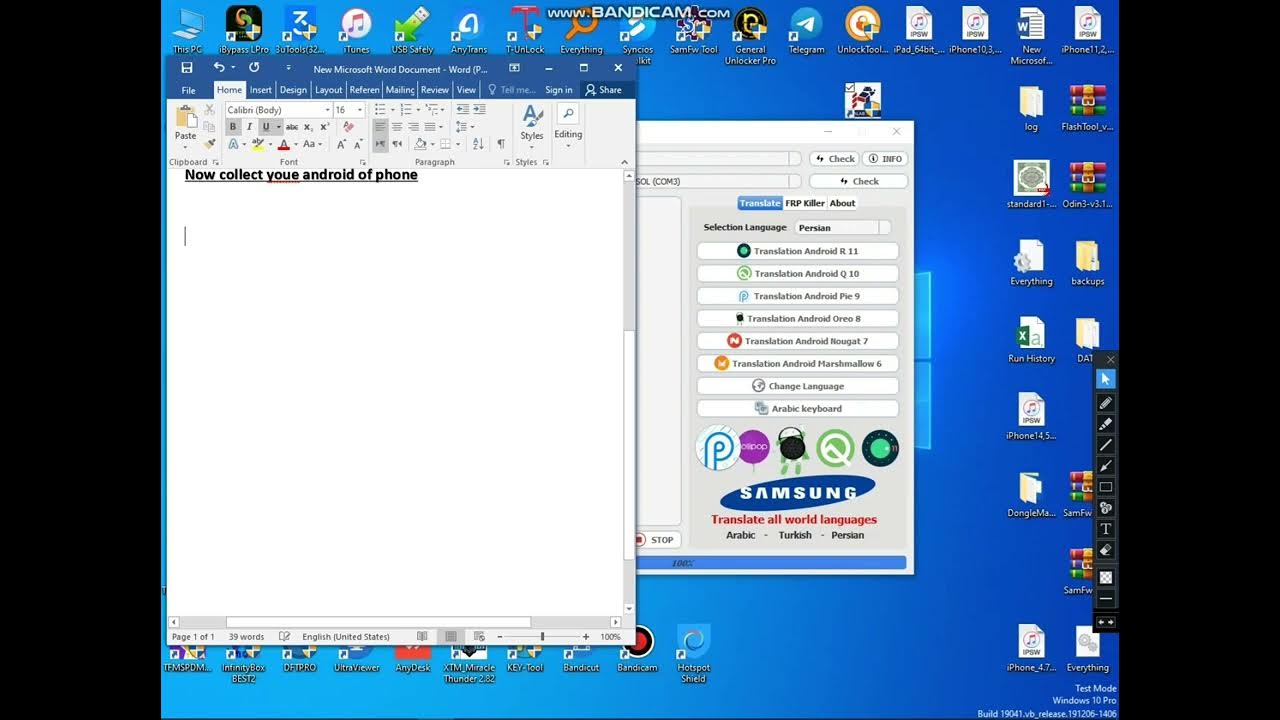The image size is (1280, 720).
Task: Click Translation Android Pie 9 button
Action: tap(797, 296)
